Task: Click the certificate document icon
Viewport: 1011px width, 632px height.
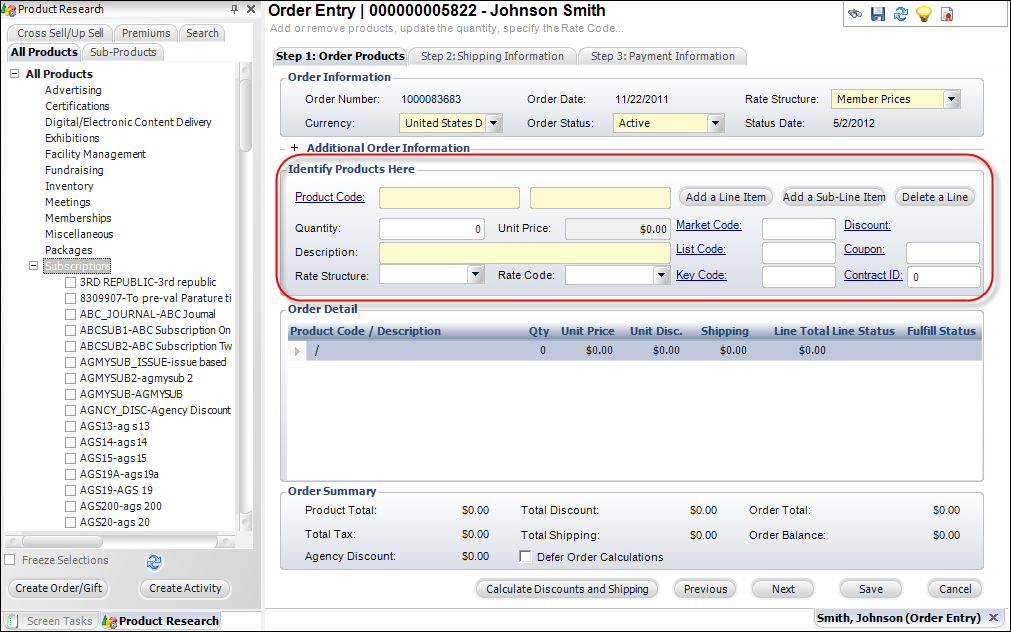Action: 946,14
